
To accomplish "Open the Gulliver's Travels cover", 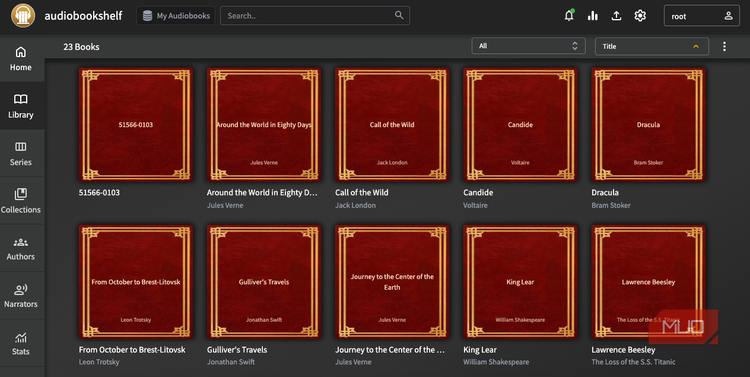I will (264, 282).
